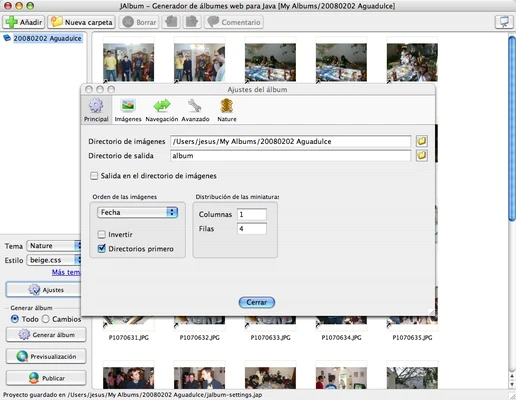Viewport: 516px width, 400px height.
Task: Select the fourth thumbnail in top row
Action: [341, 62]
